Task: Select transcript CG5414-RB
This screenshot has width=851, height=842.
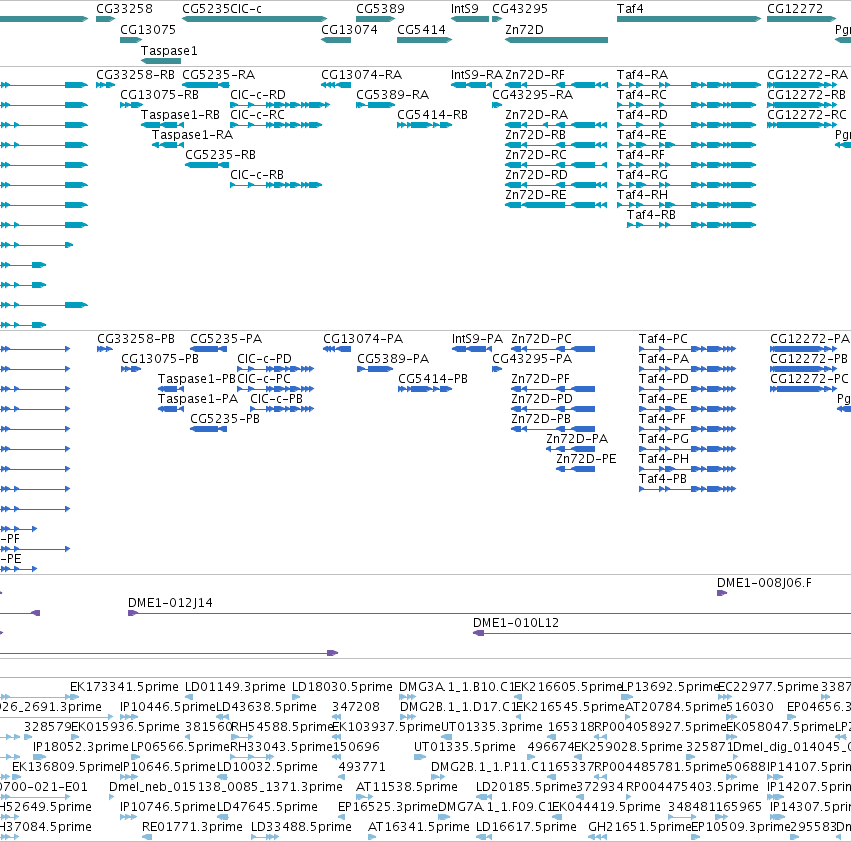Action: pyautogui.click(x=432, y=115)
